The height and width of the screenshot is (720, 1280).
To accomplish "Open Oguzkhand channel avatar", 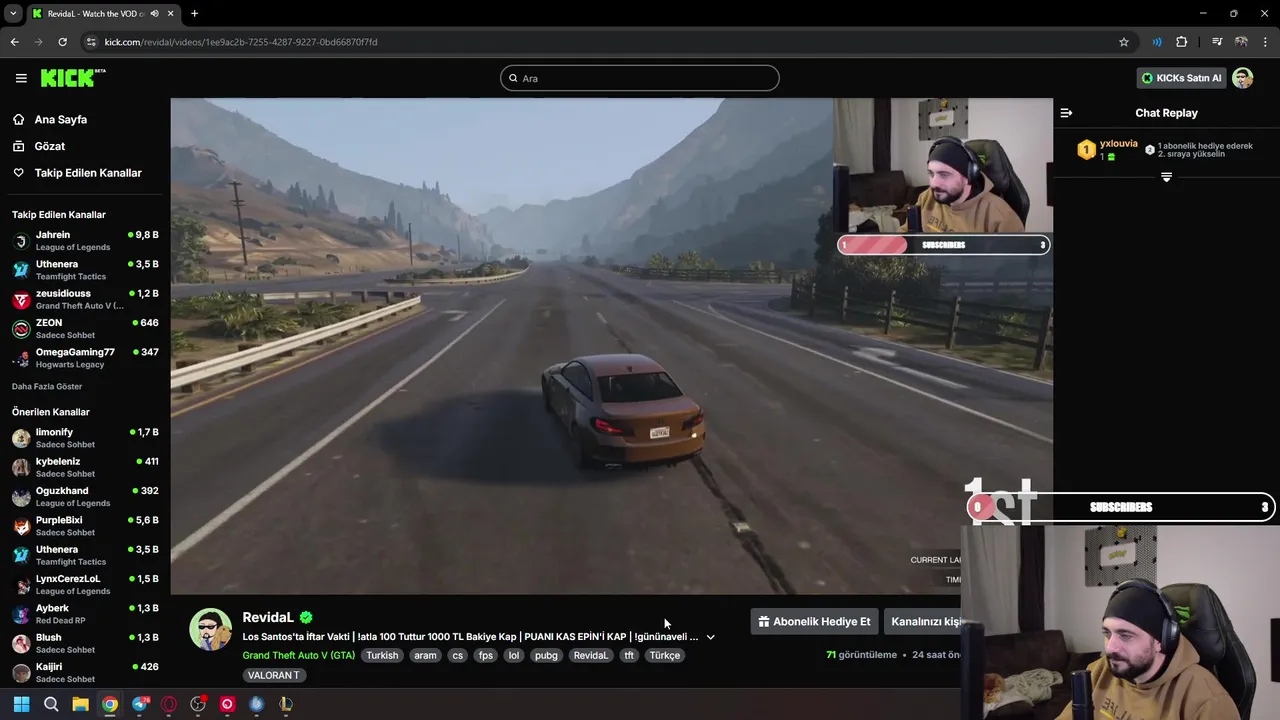I will [x=21, y=497].
